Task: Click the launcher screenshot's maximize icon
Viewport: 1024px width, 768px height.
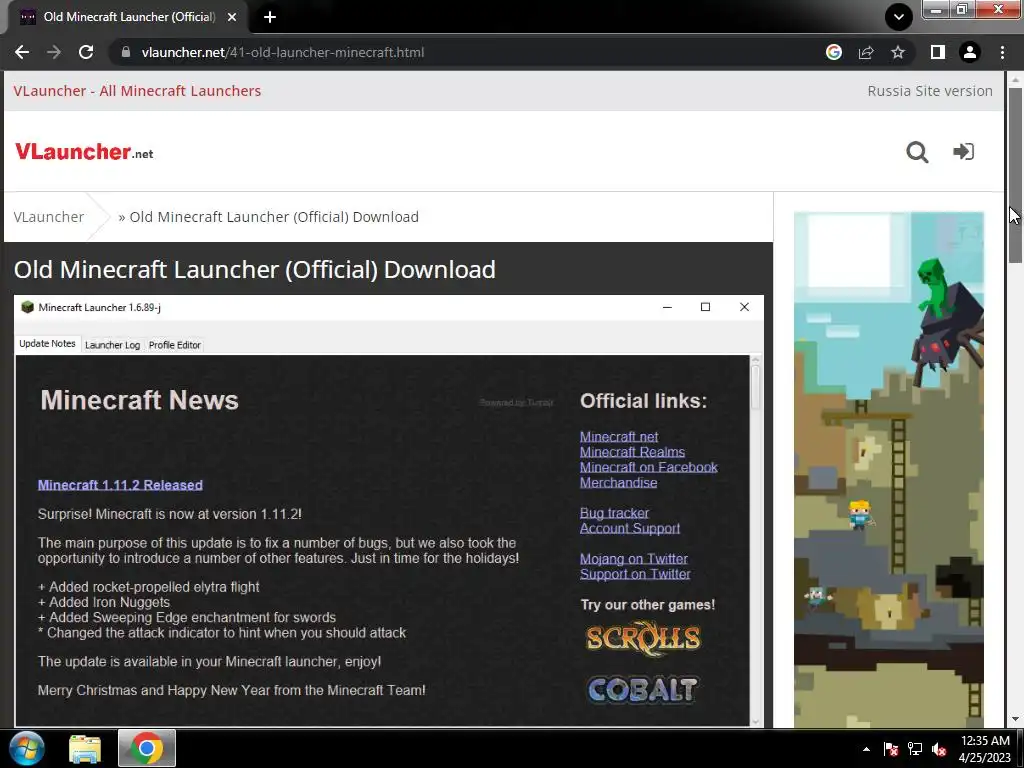Action: click(705, 307)
